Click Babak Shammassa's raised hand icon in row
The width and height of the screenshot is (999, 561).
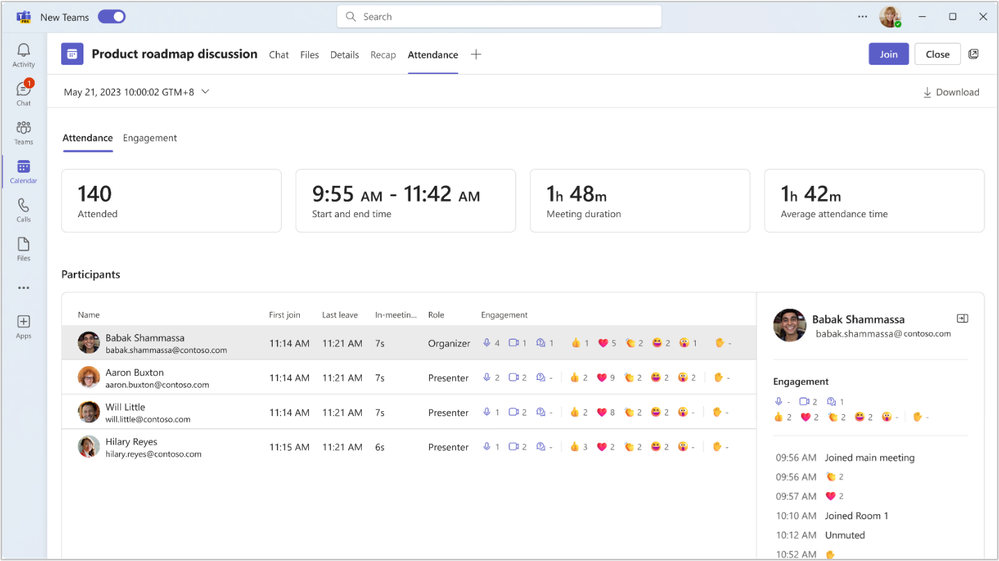click(719, 343)
